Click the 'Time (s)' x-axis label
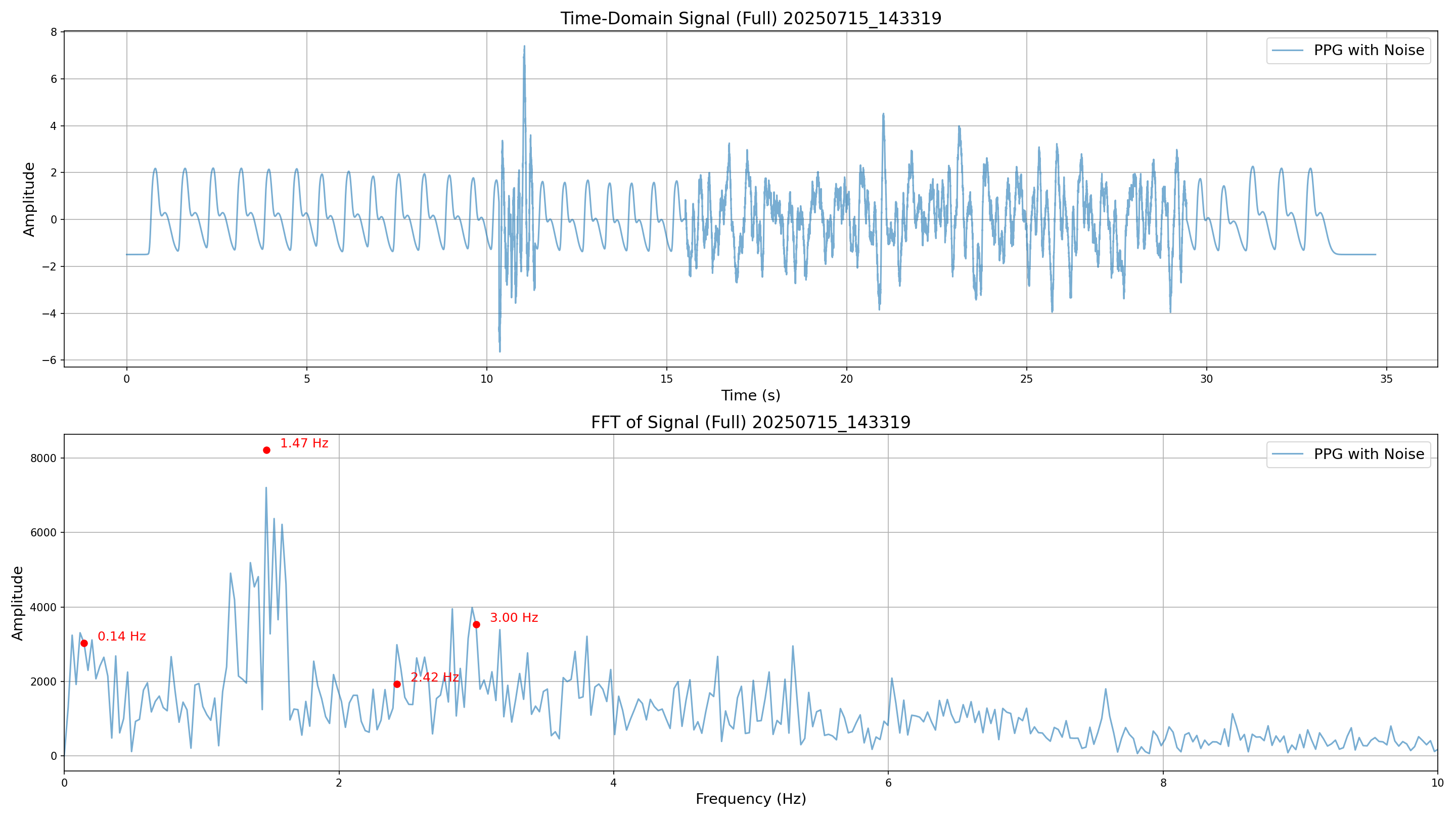This screenshot has width=1456, height=819. pyautogui.click(x=751, y=396)
